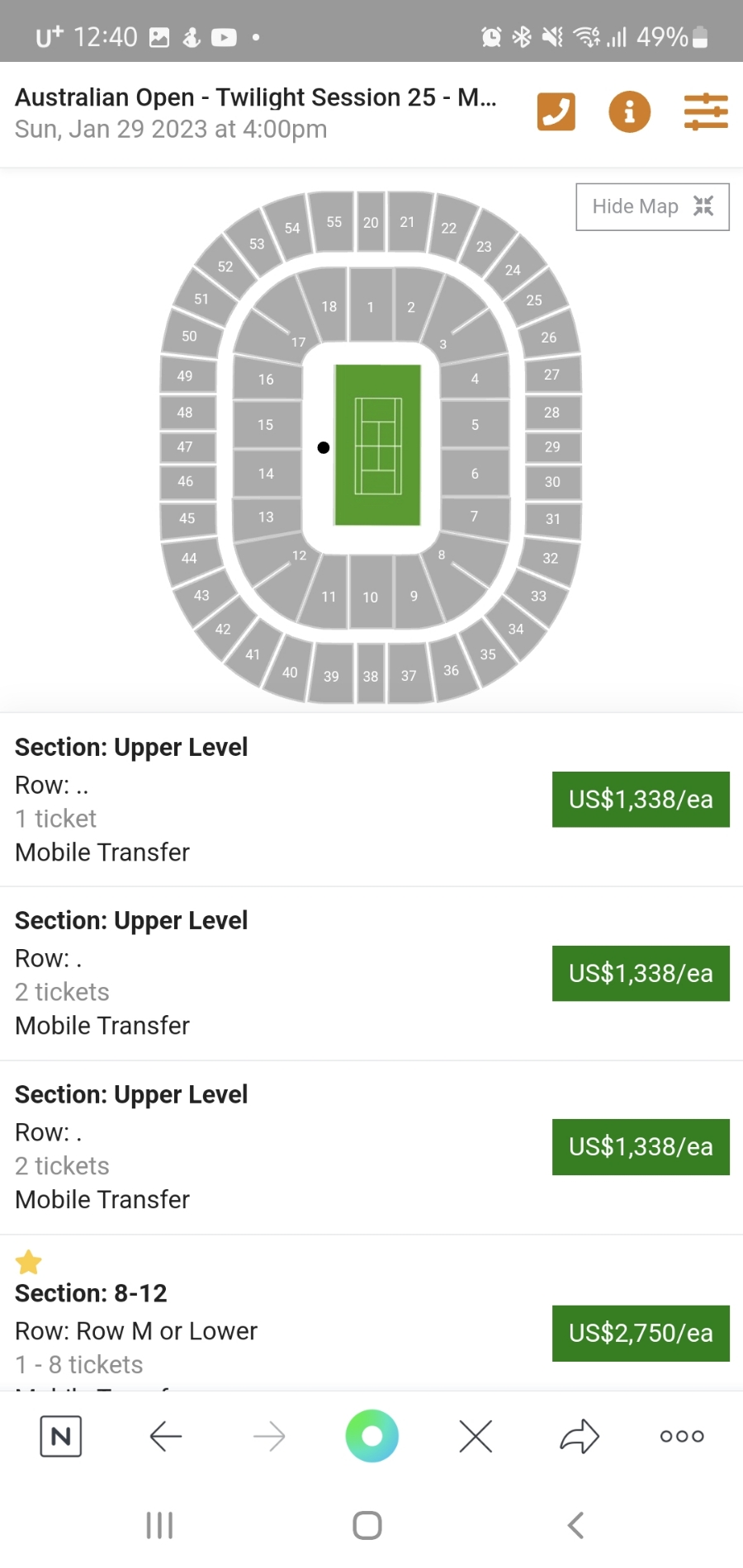
Task: Choose section 15 on seating map
Action: coord(266,425)
